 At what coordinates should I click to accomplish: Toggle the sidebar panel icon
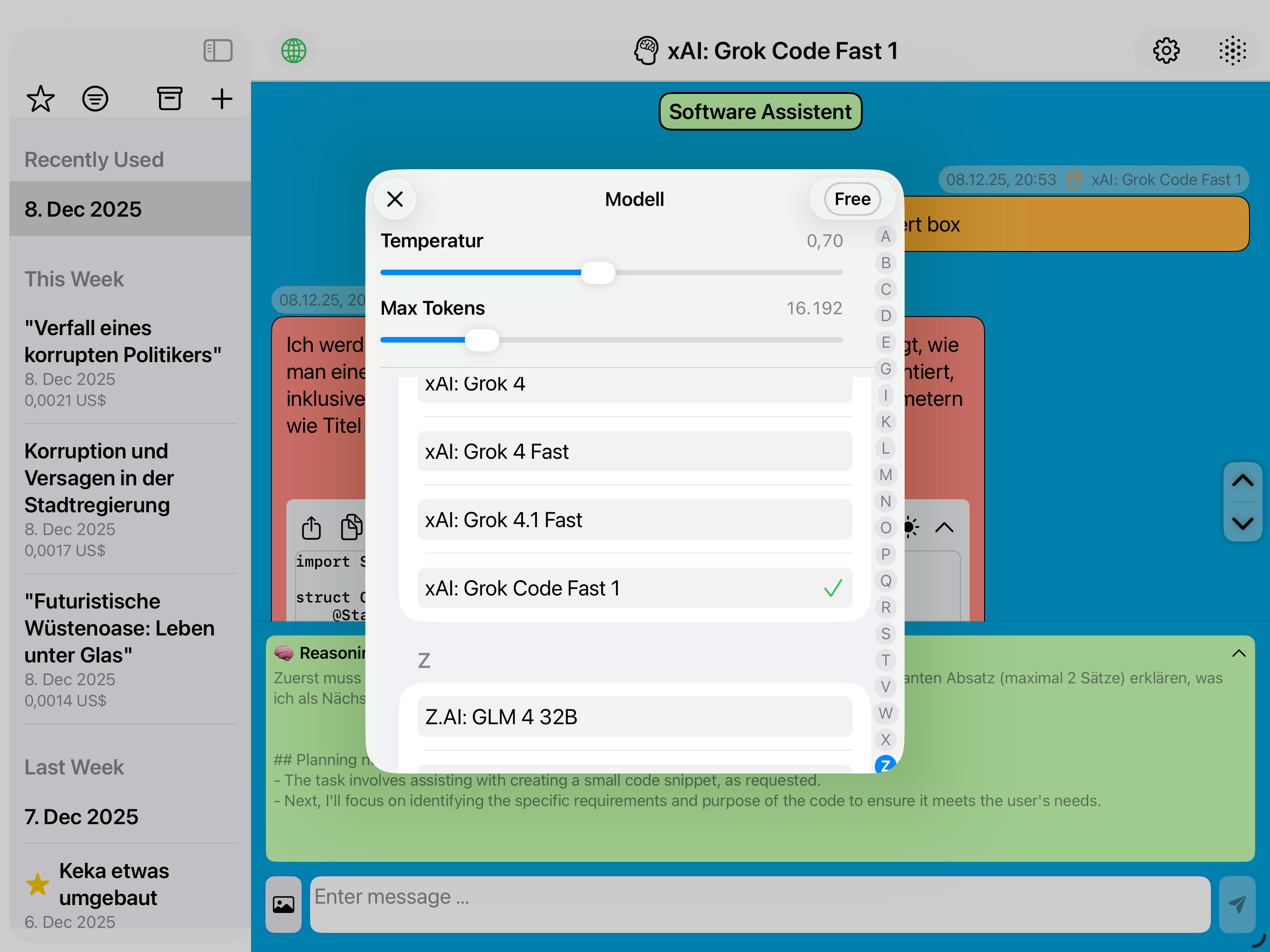(218, 51)
